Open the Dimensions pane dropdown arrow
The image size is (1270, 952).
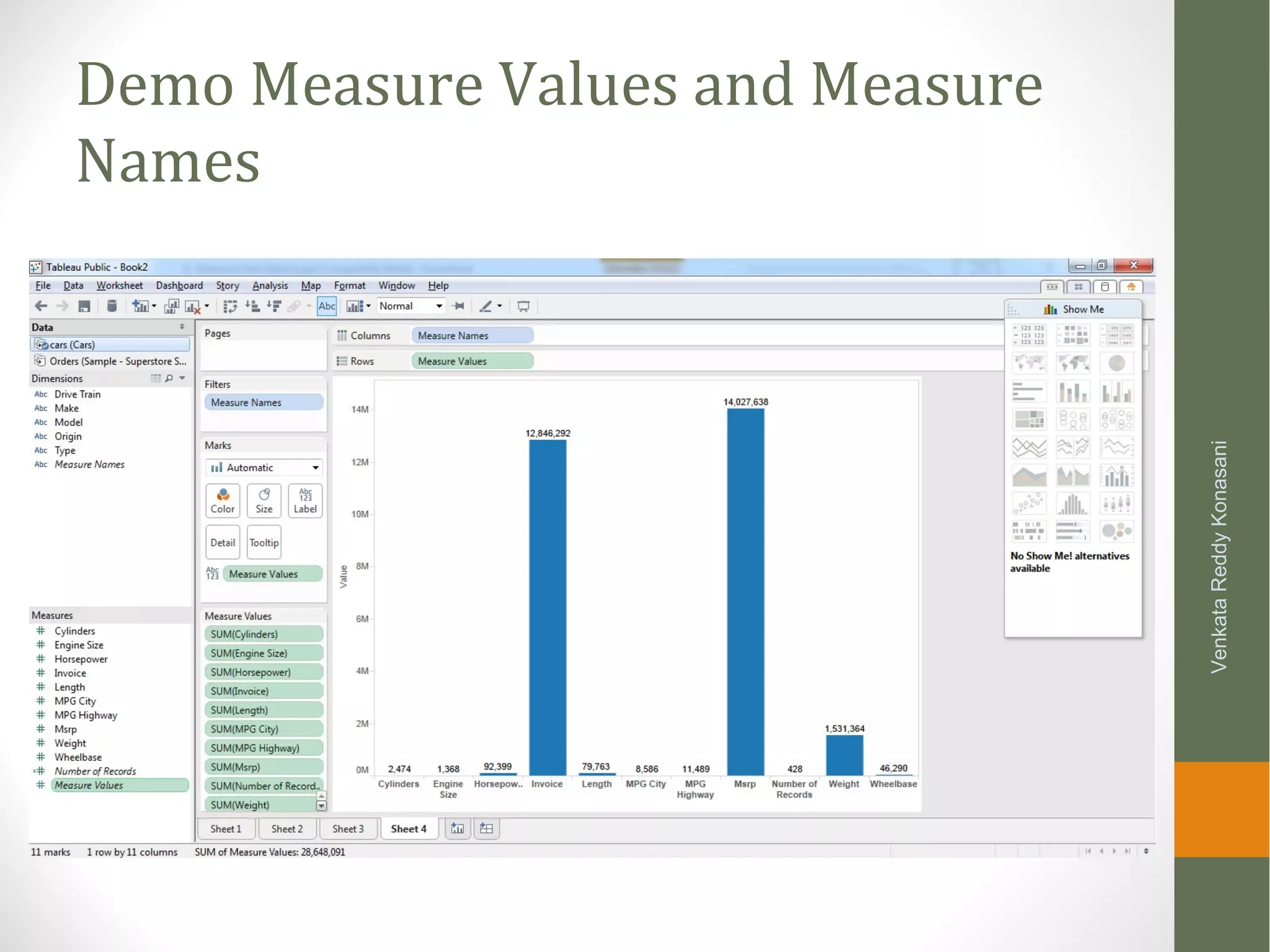coord(182,378)
